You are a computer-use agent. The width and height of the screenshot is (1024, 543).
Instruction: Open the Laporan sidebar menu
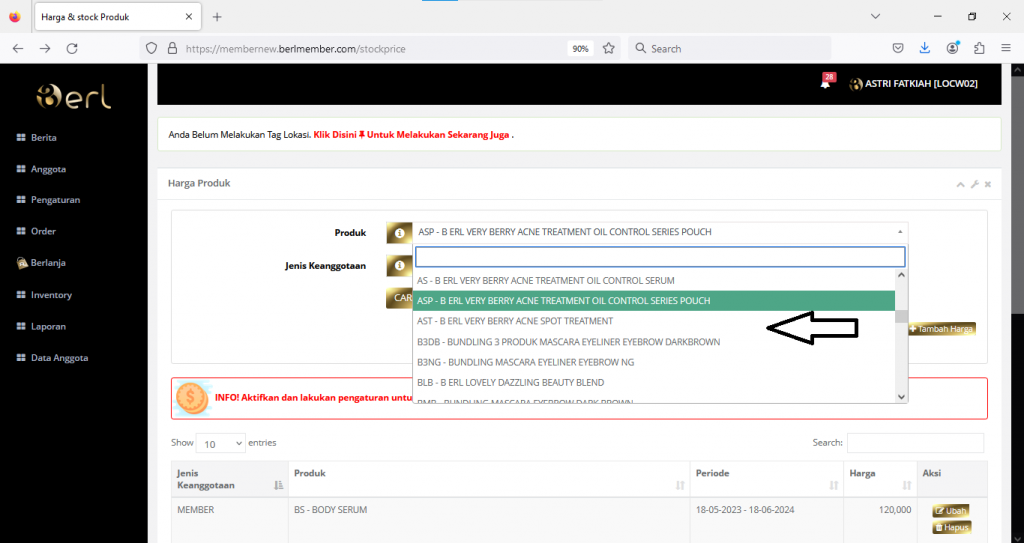49,326
